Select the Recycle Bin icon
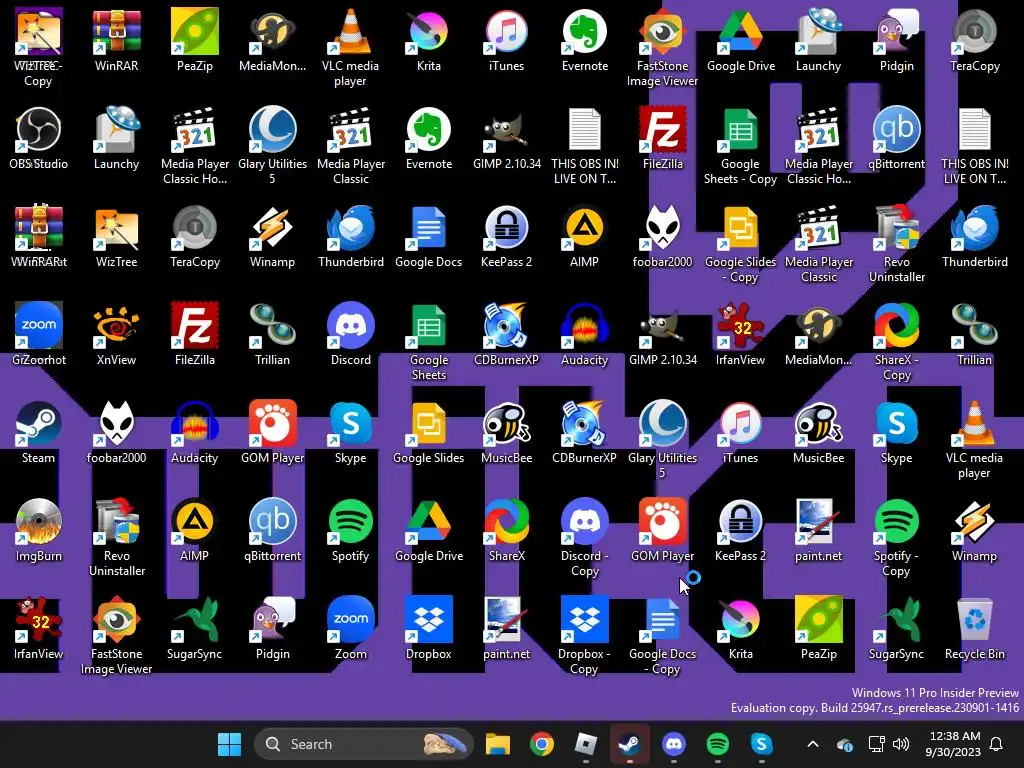 point(974,628)
